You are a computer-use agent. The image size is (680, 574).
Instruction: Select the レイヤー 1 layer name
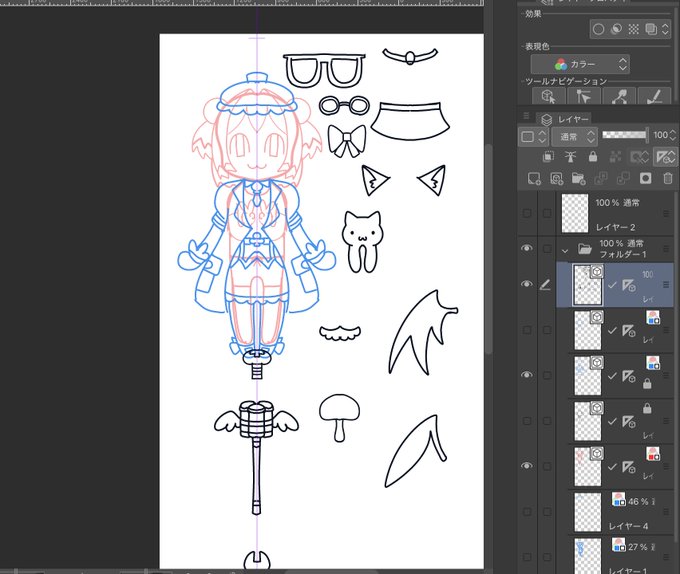point(628,571)
